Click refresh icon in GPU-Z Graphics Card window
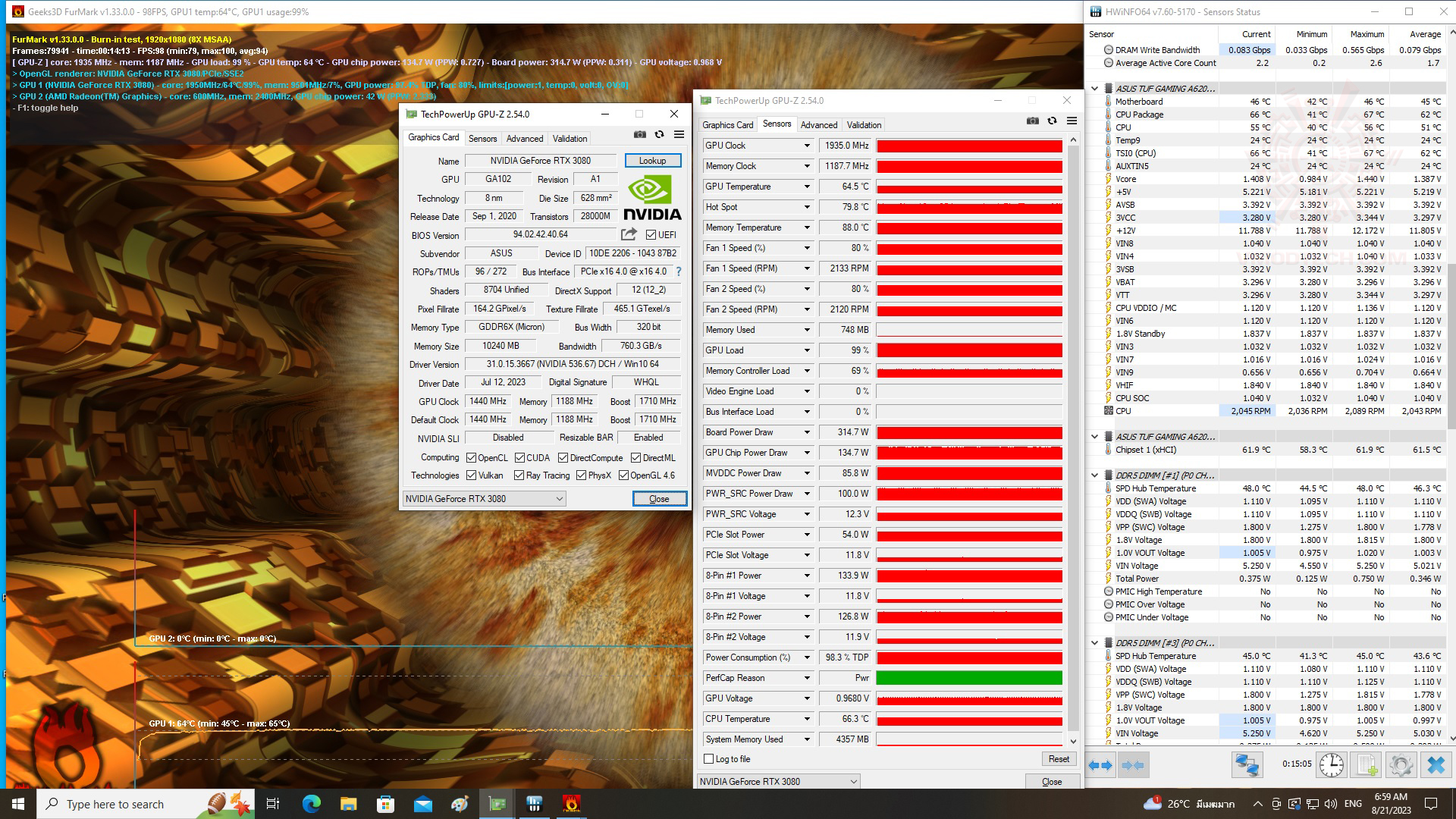The image size is (1456, 819). coord(659,134)
